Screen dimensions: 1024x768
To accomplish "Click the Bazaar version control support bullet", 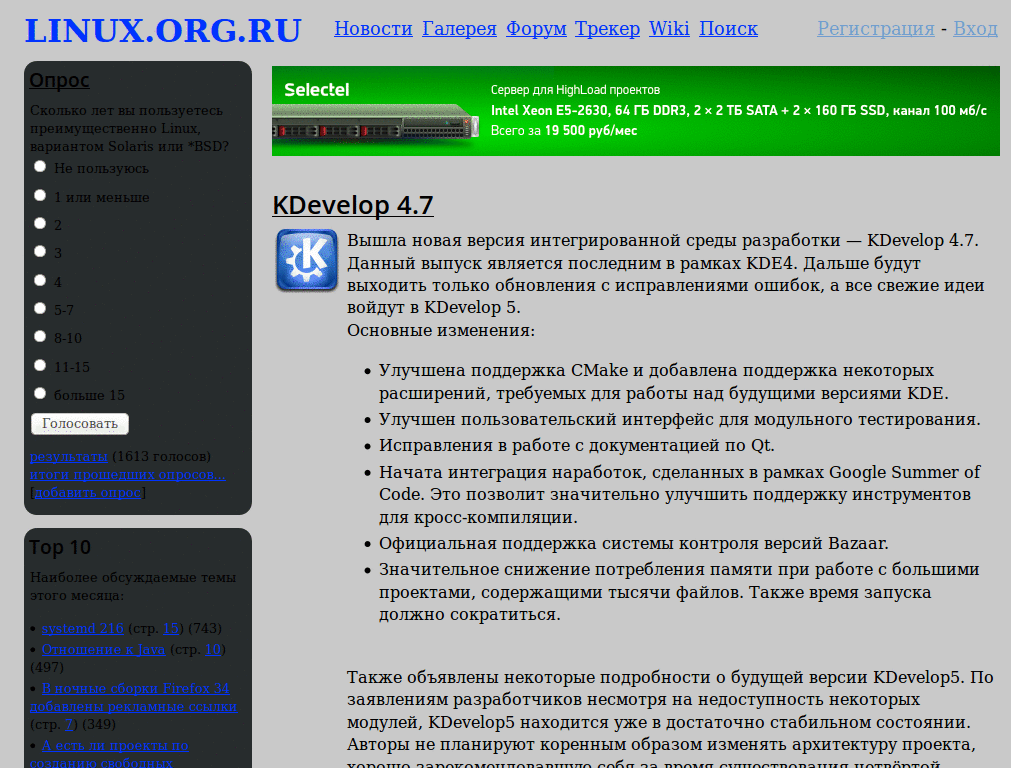I will (x=633, y=543).
